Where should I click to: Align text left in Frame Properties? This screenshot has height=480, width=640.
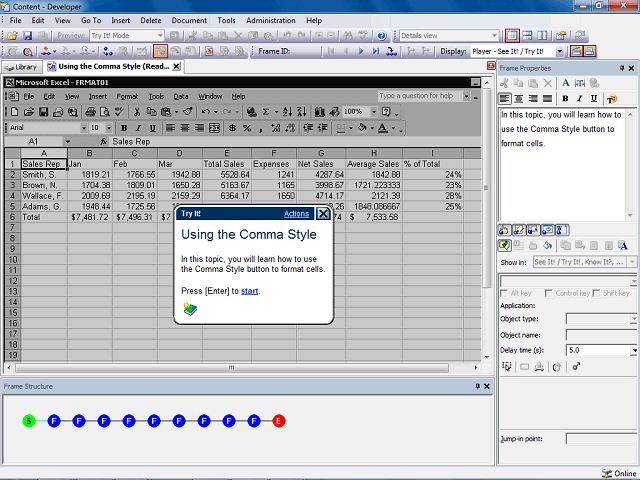505,98
